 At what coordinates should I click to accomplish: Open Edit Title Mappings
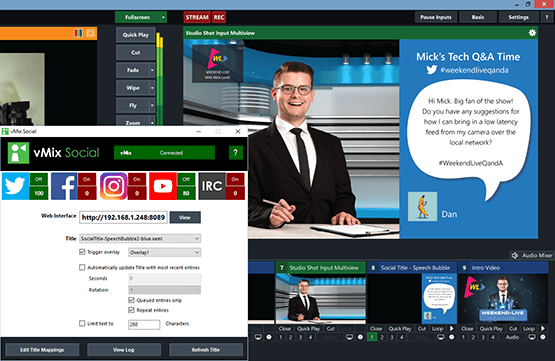coord(42,350)
